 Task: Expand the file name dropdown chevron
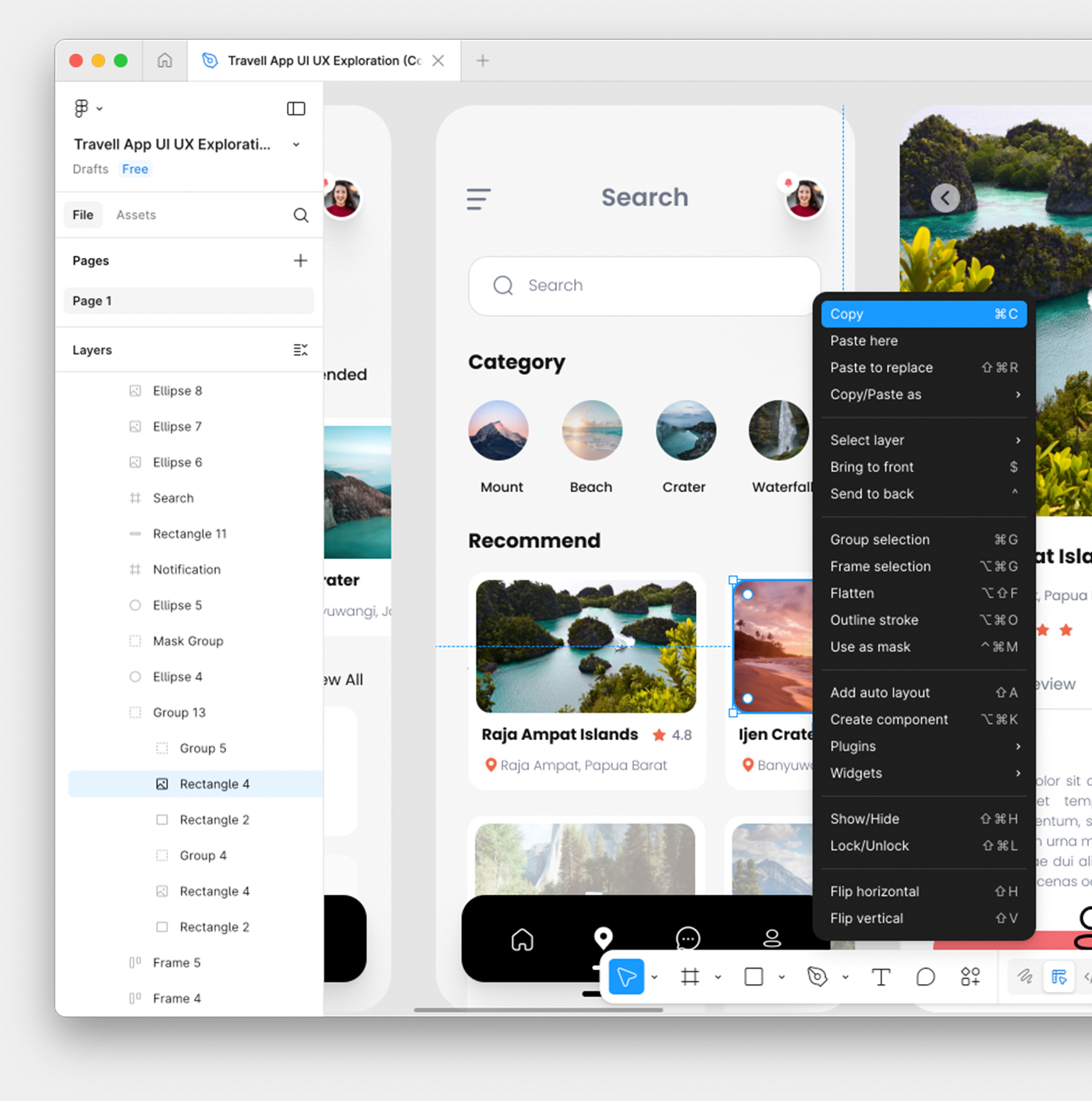[x=296, y=144]
